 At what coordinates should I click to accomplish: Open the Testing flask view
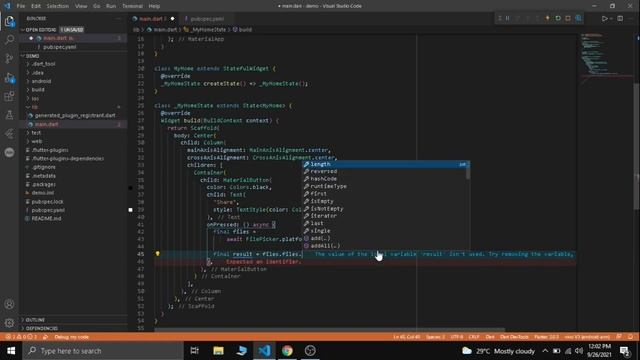[x=9, y=115]
